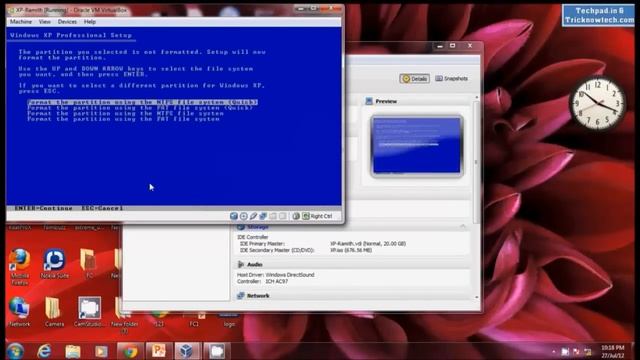Click the network adapter icon in the VM status bar
Image resolution: width=640 pixels, height=360 pixels.
(263, 216)
